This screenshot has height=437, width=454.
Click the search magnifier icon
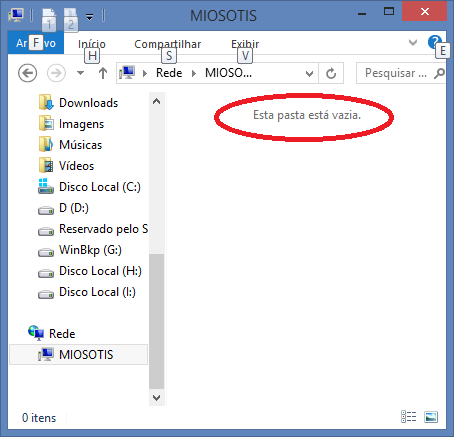[439, 73]
